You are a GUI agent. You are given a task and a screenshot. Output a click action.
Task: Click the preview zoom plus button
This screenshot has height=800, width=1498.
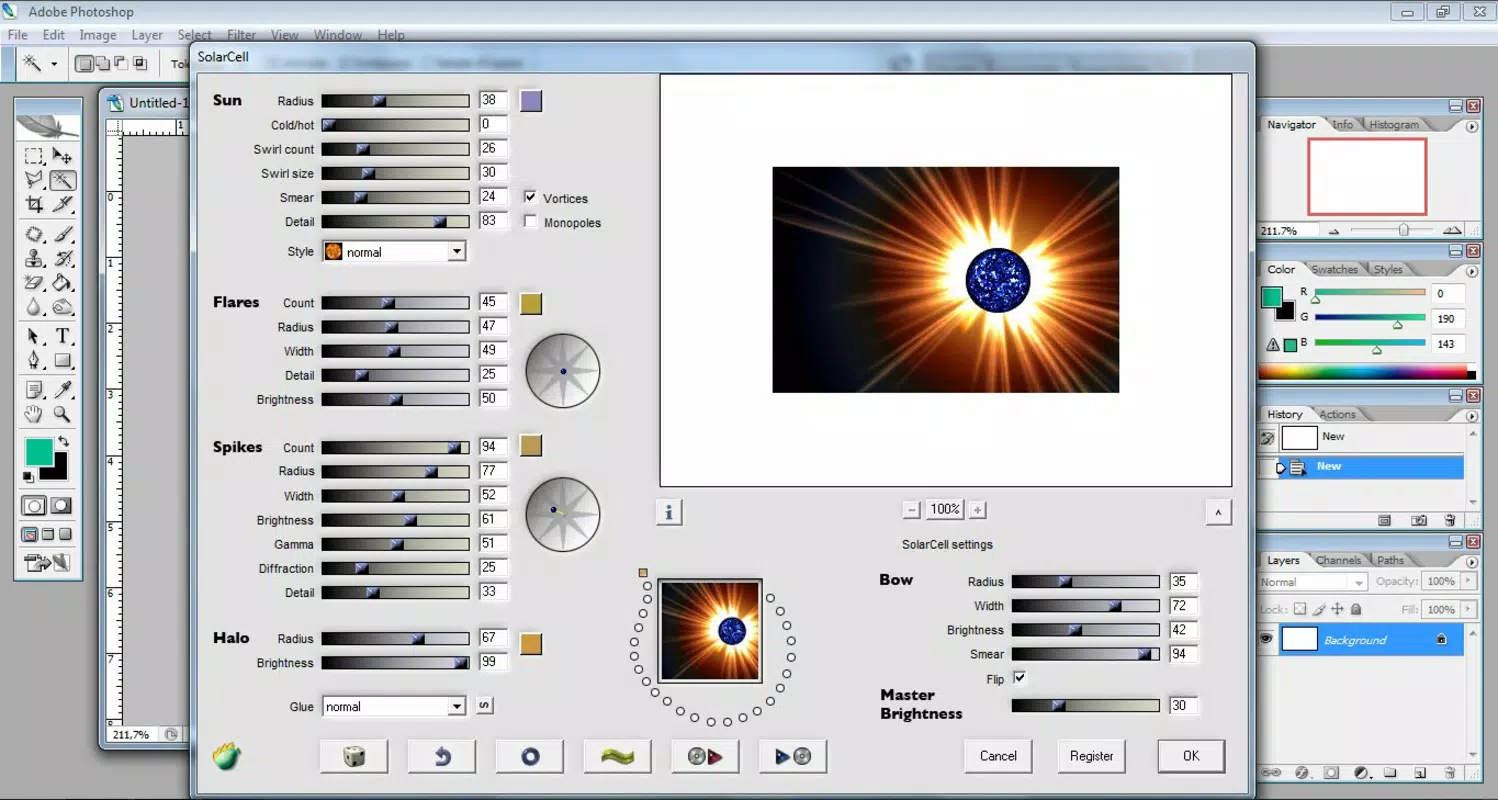(978, 510)
